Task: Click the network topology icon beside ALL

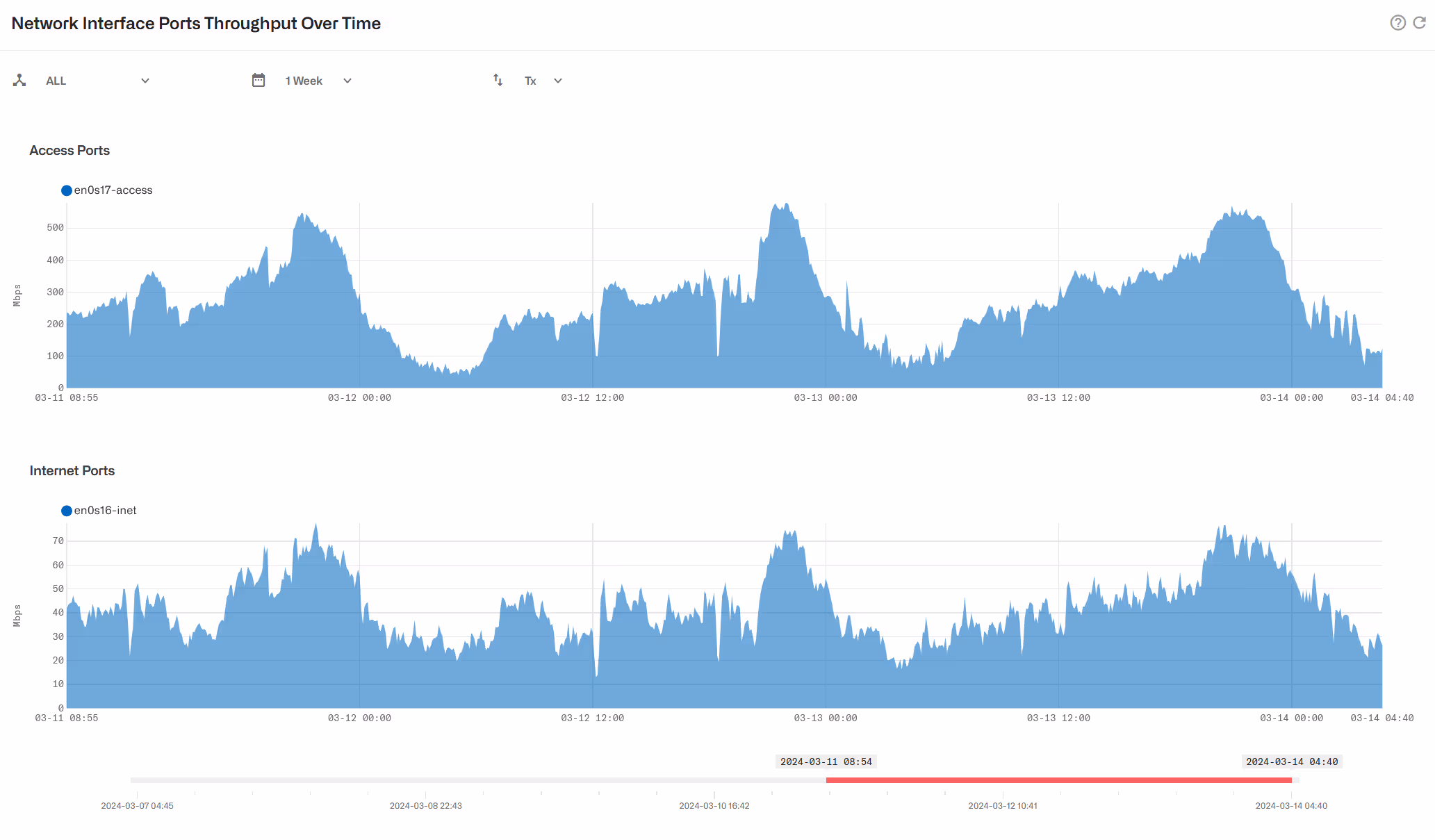Action: [x=19, y=81]
